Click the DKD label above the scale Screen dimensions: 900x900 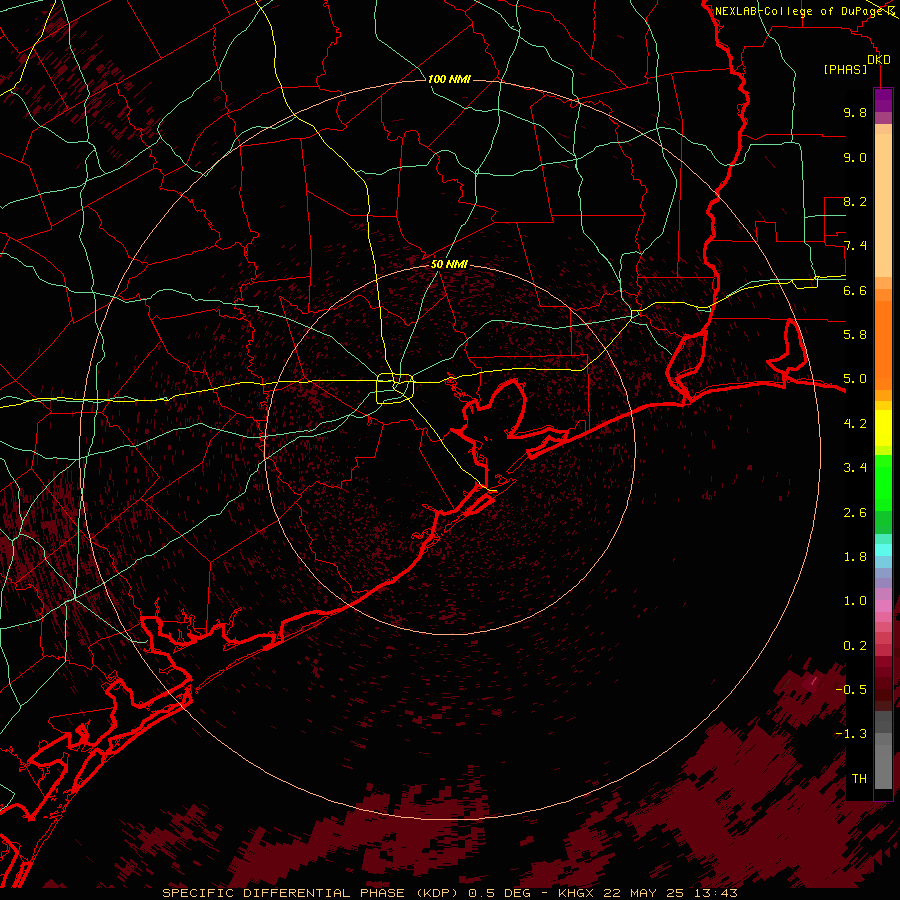coord(879,59)
